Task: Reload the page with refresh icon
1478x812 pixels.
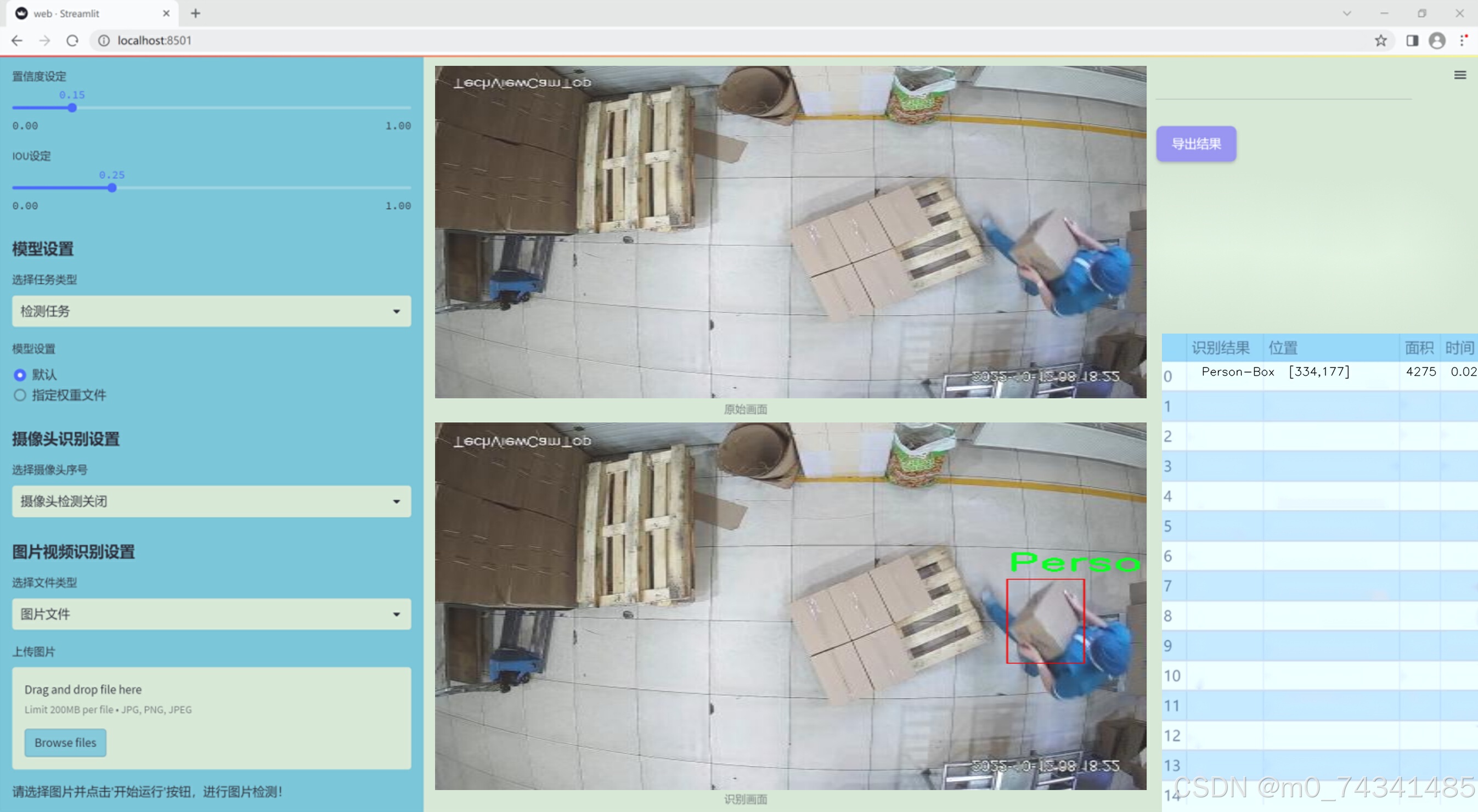Action: click(x=72, y=41)
